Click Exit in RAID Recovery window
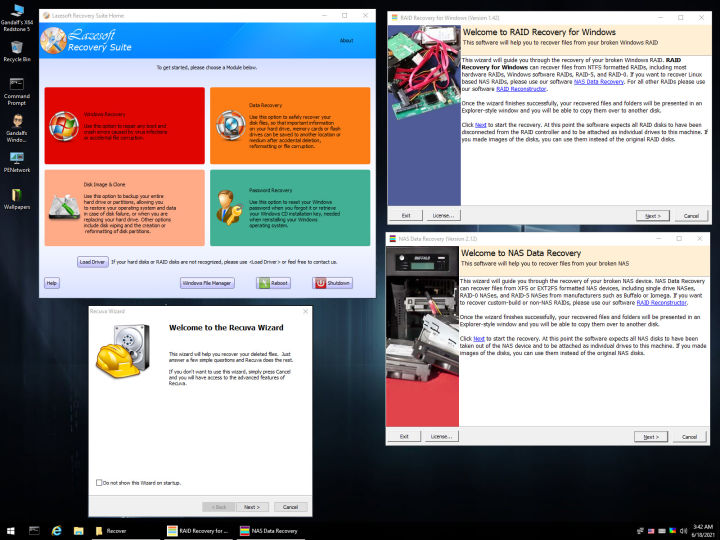The height and width of the screenshot is (540, 720). (x=405, y=215)
